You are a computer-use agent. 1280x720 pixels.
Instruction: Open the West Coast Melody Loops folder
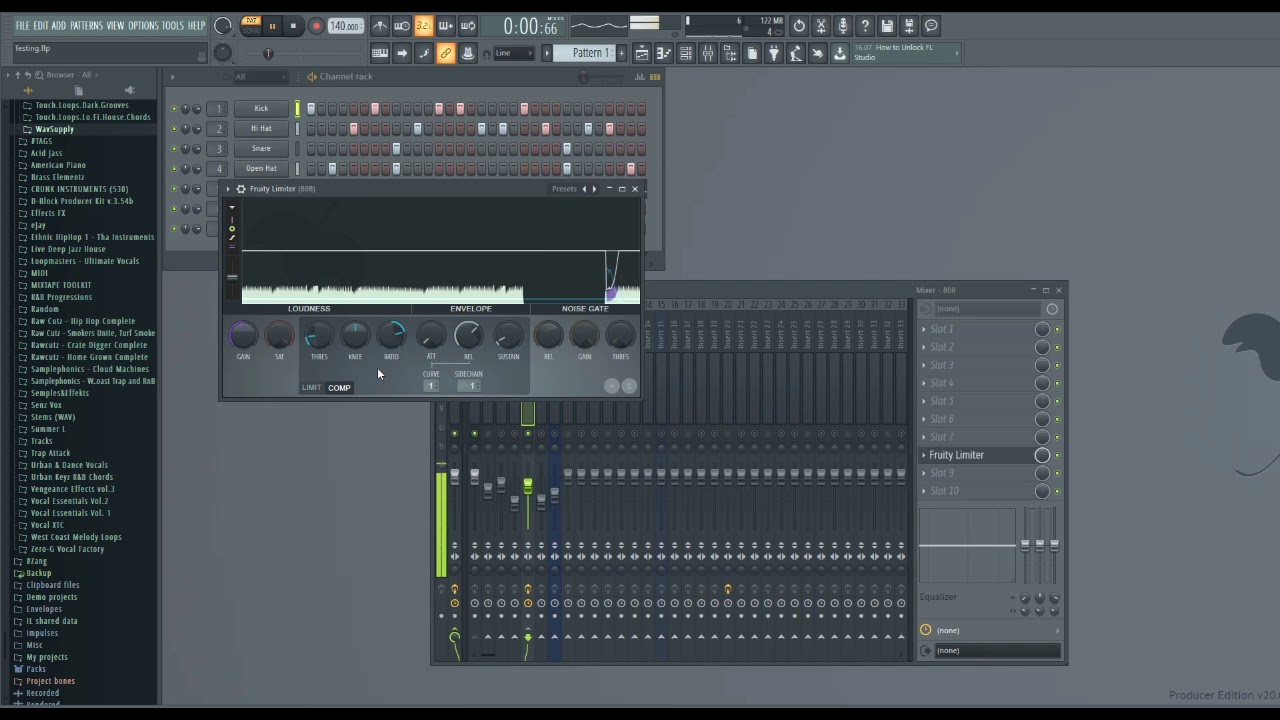(x=76, y=537)
